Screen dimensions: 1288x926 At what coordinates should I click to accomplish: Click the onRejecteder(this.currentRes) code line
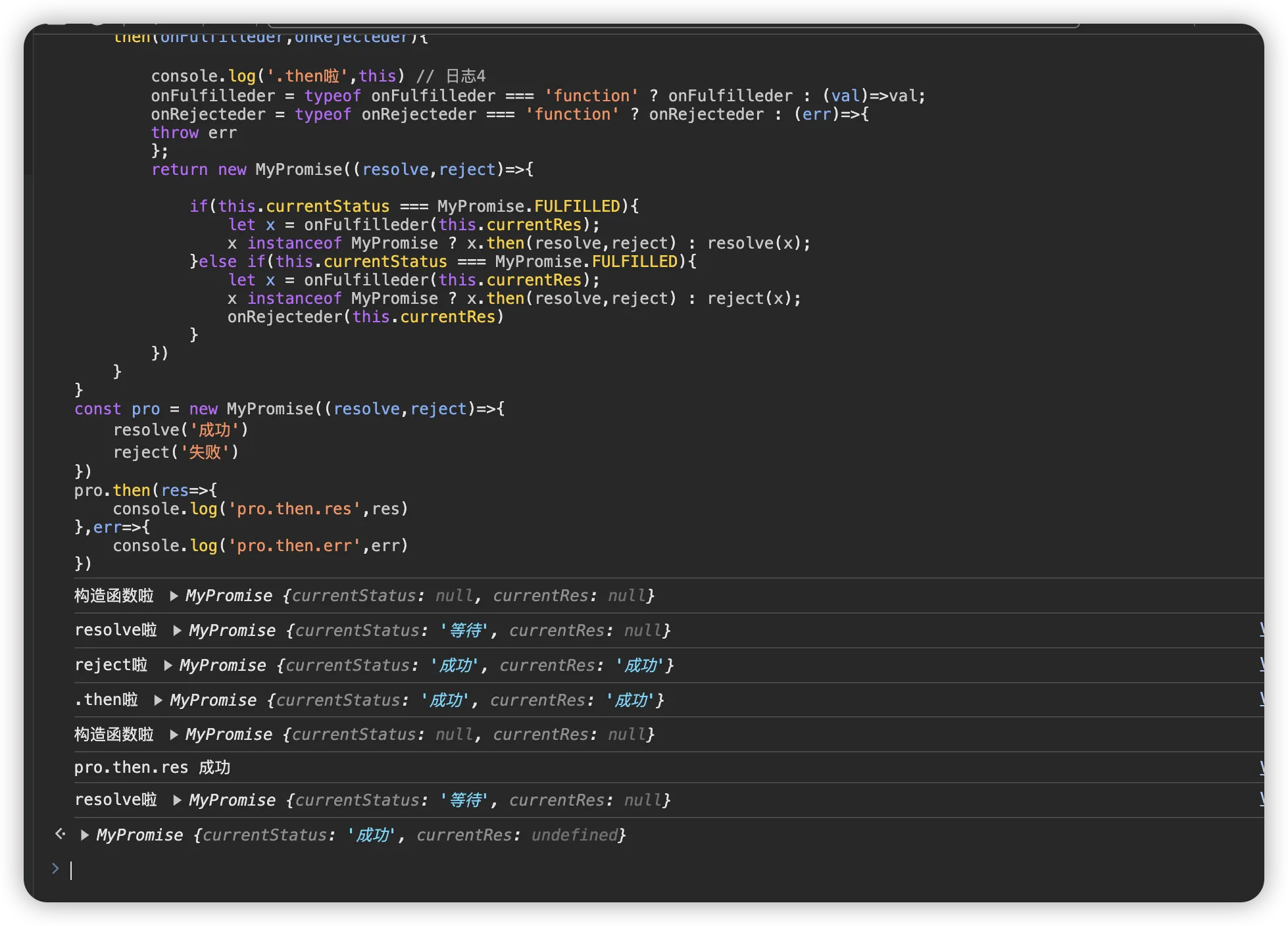point(366,317)
